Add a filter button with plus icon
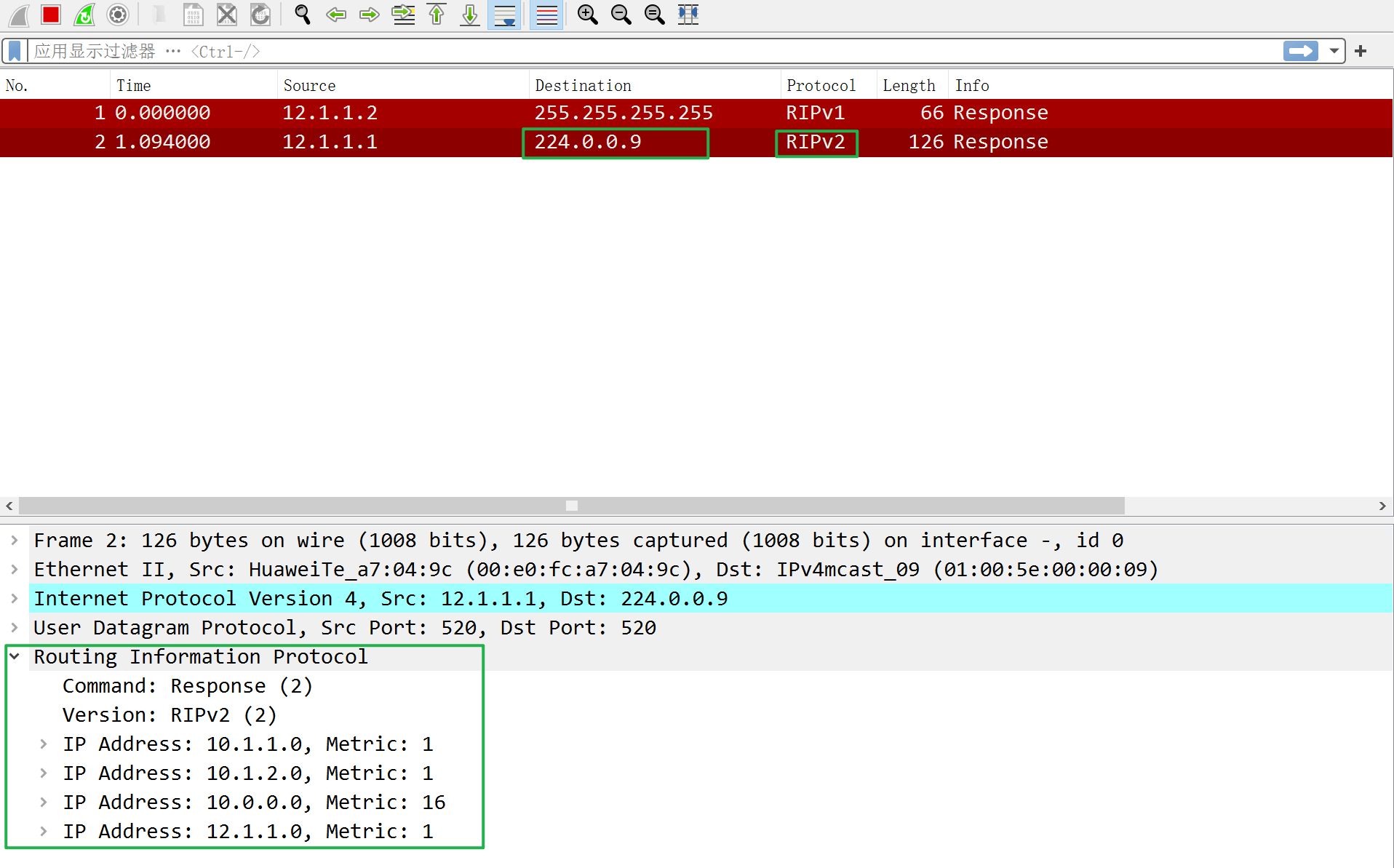 click(x=1361, y=51)
